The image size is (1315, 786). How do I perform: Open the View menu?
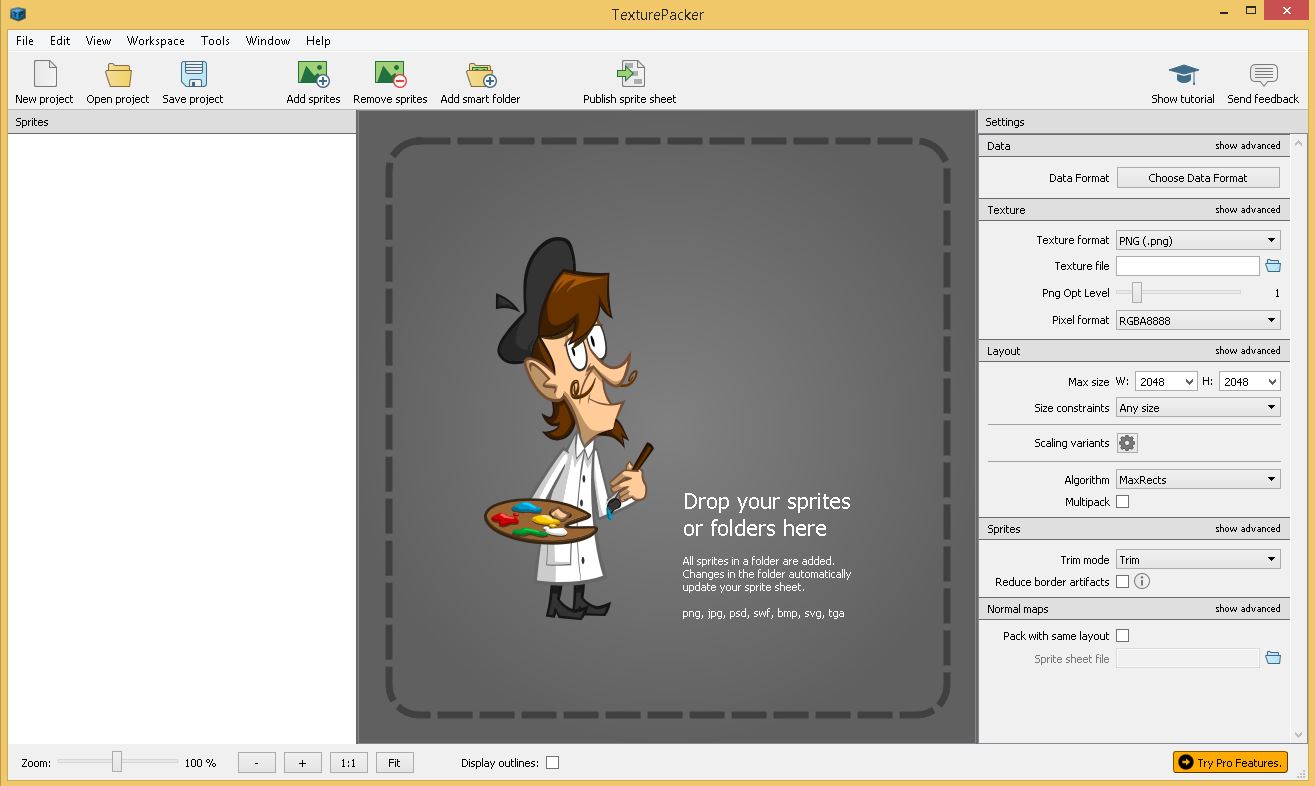tap(98, 41)
